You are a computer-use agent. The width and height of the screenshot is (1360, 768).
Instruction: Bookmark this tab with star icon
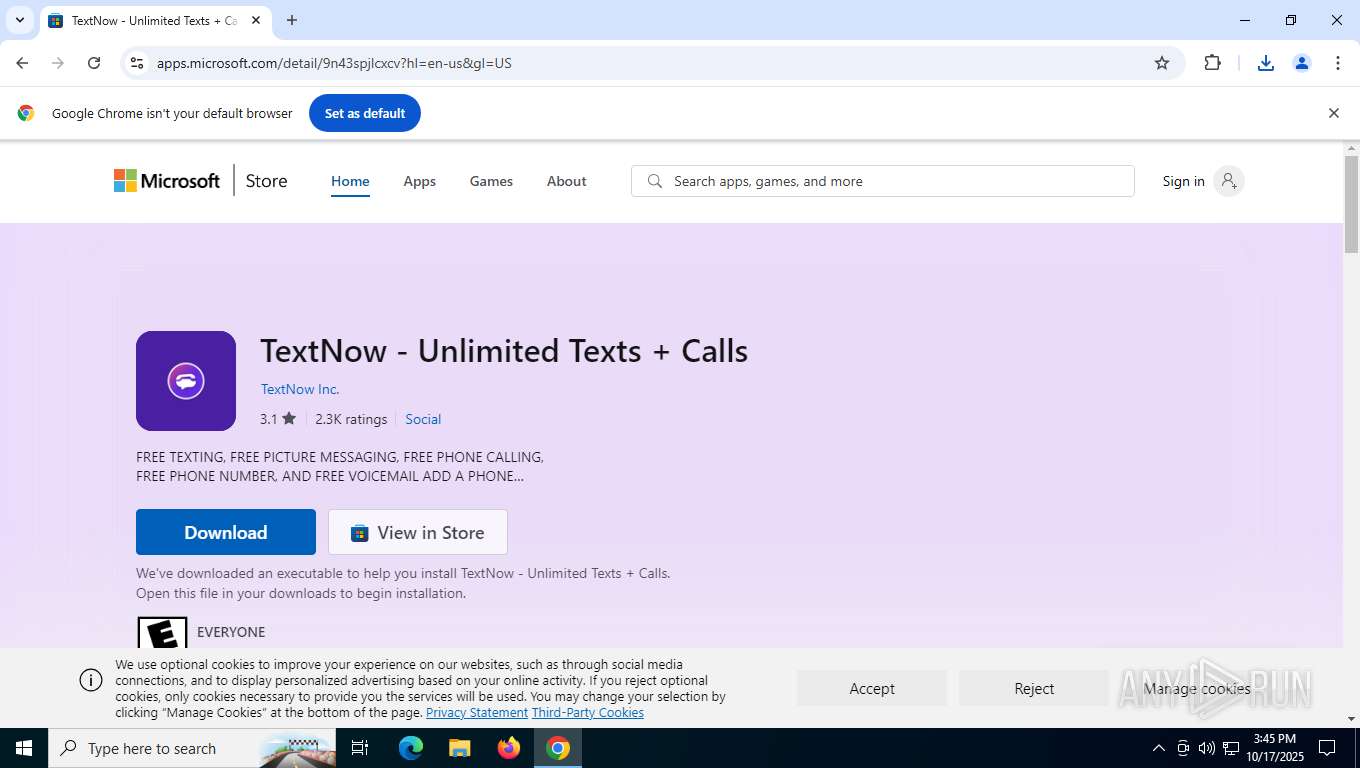tap(1162, 63)
